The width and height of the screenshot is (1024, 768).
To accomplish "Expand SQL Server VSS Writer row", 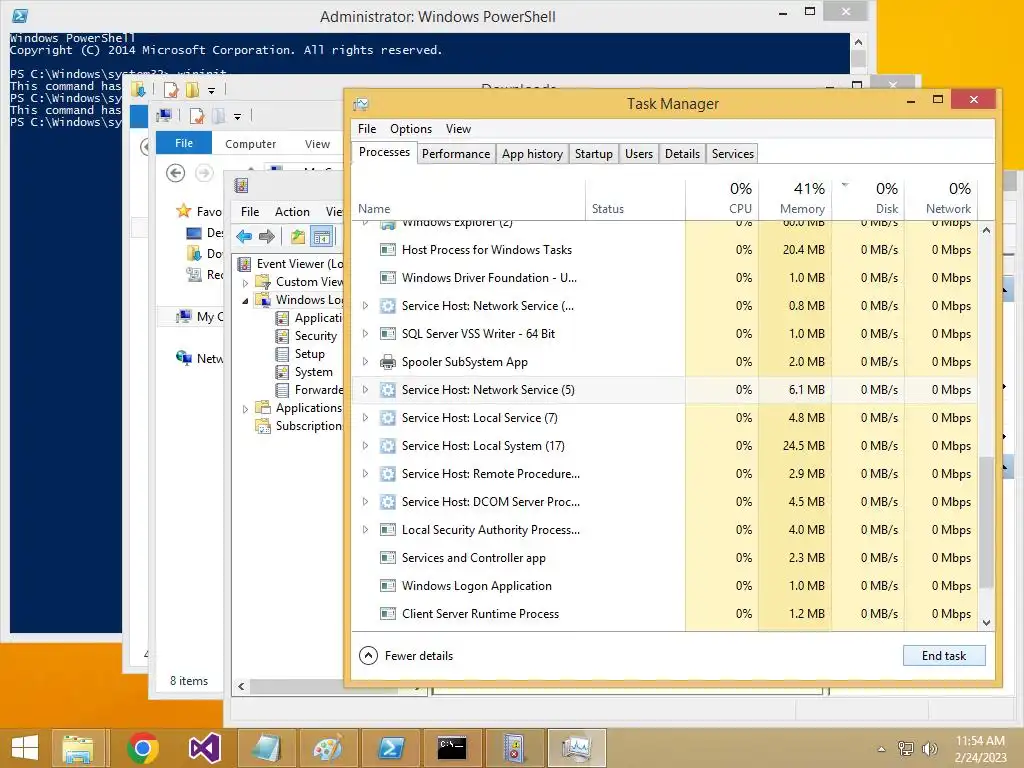I will (x=365, y=334).
